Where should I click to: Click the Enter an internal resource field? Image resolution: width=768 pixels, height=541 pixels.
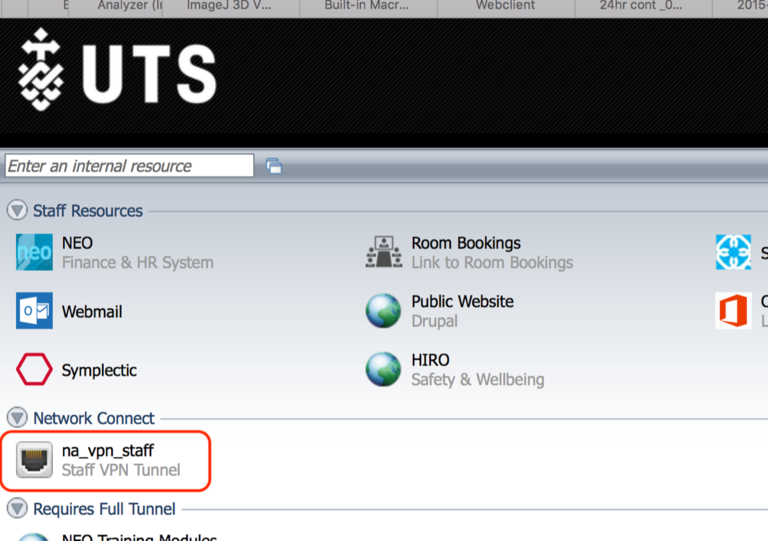tap(130, 166)
